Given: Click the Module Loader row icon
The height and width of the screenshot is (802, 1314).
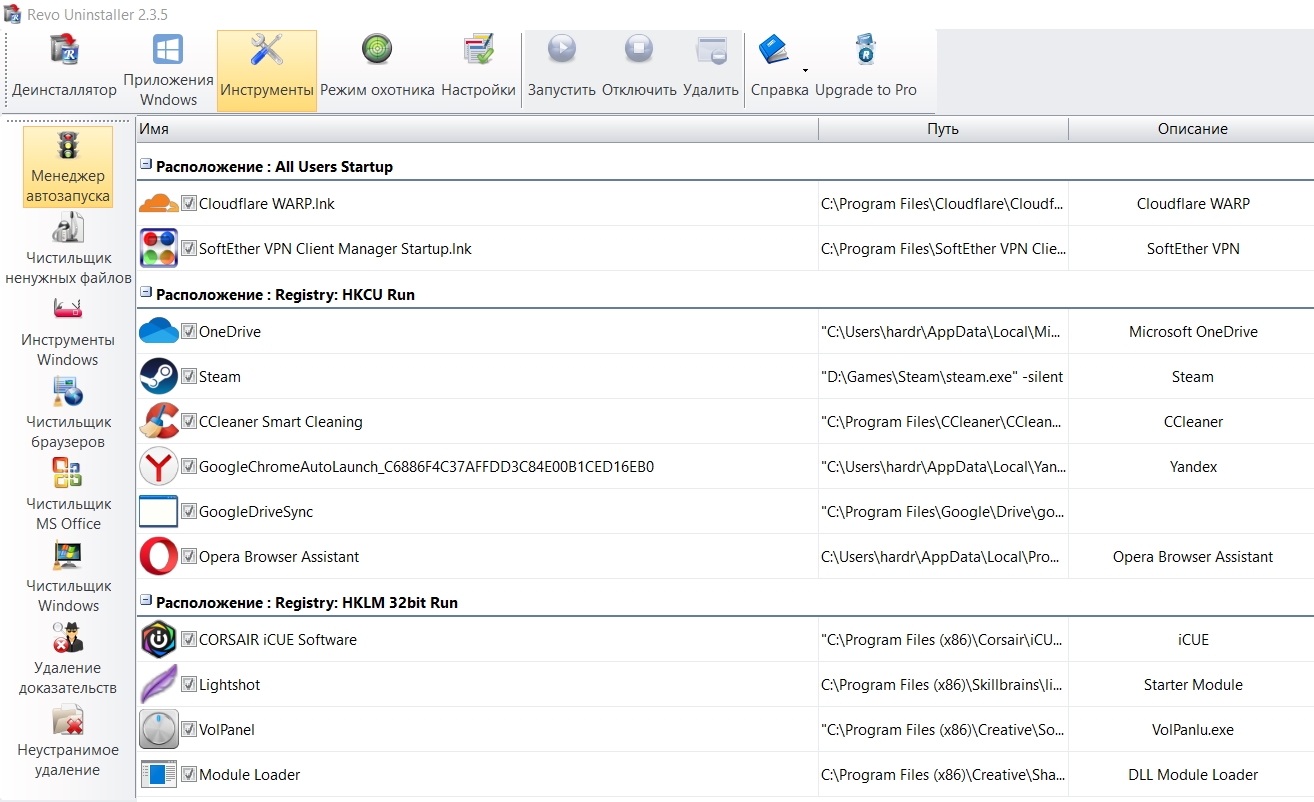Looking at the screenshot, I should 159,774.
